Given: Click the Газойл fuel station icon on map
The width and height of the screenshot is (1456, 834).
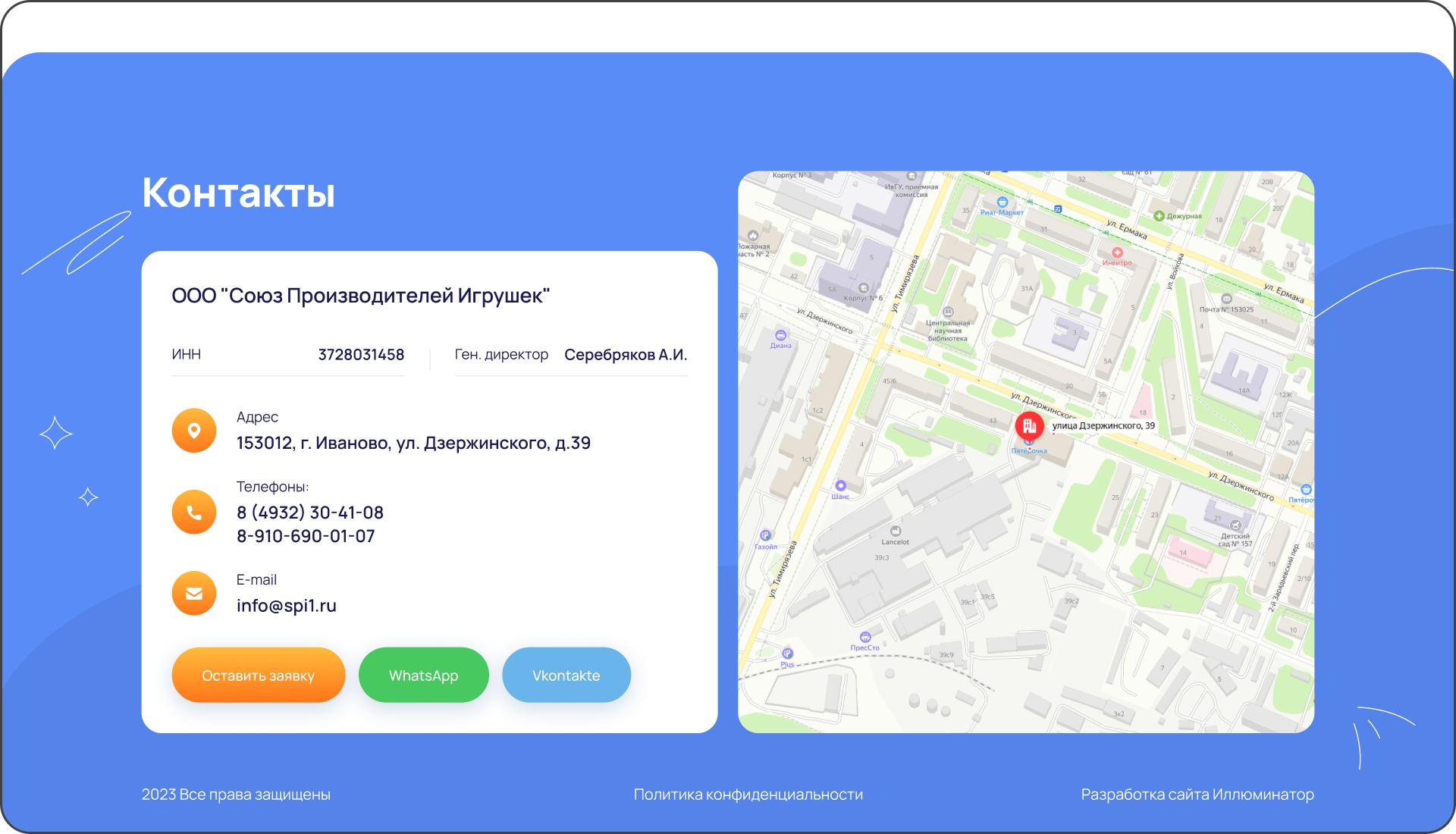Looking at the screenshot, I should [x=766, y=535].
